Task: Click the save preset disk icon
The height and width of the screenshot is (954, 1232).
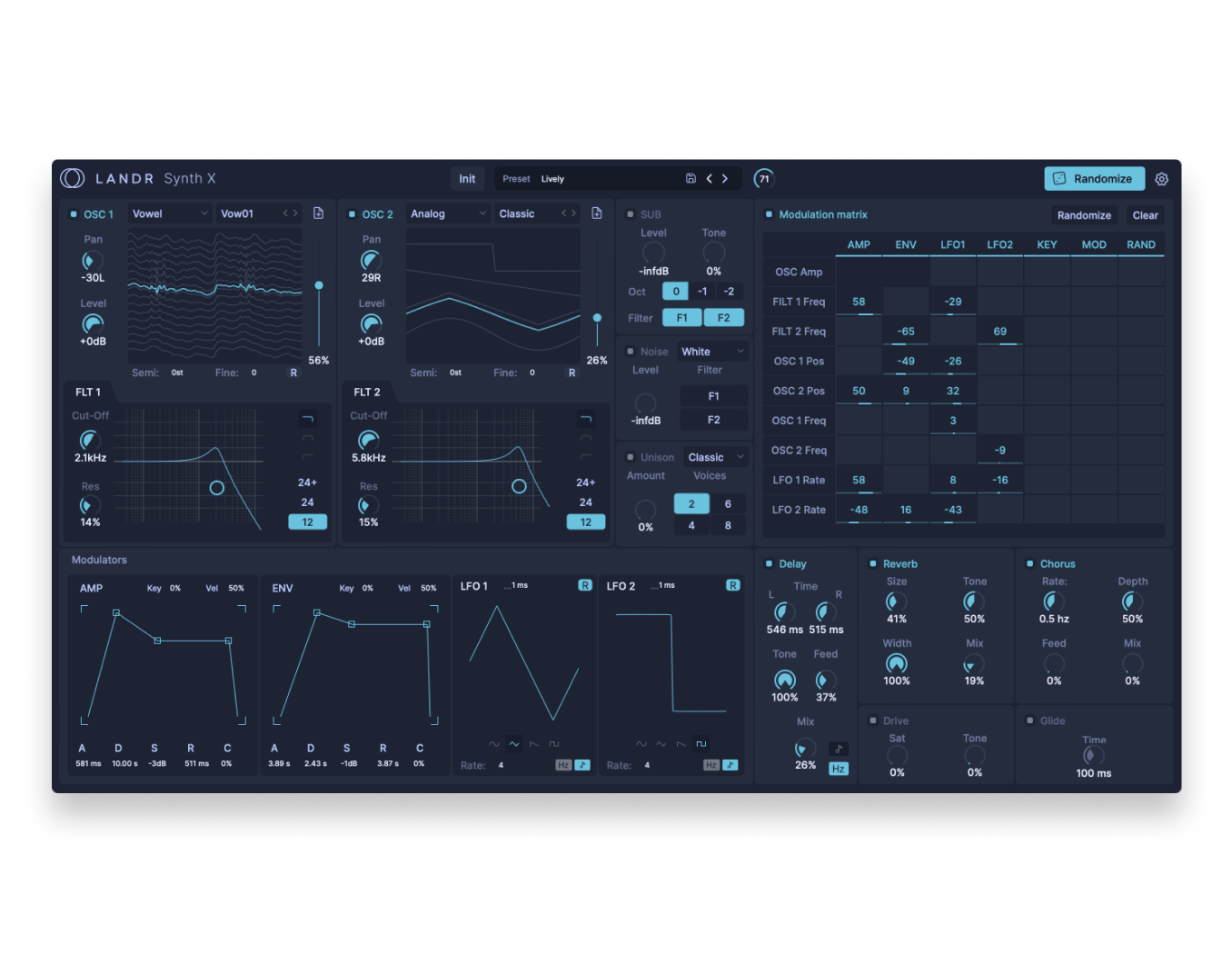Action: pos(691,179)
